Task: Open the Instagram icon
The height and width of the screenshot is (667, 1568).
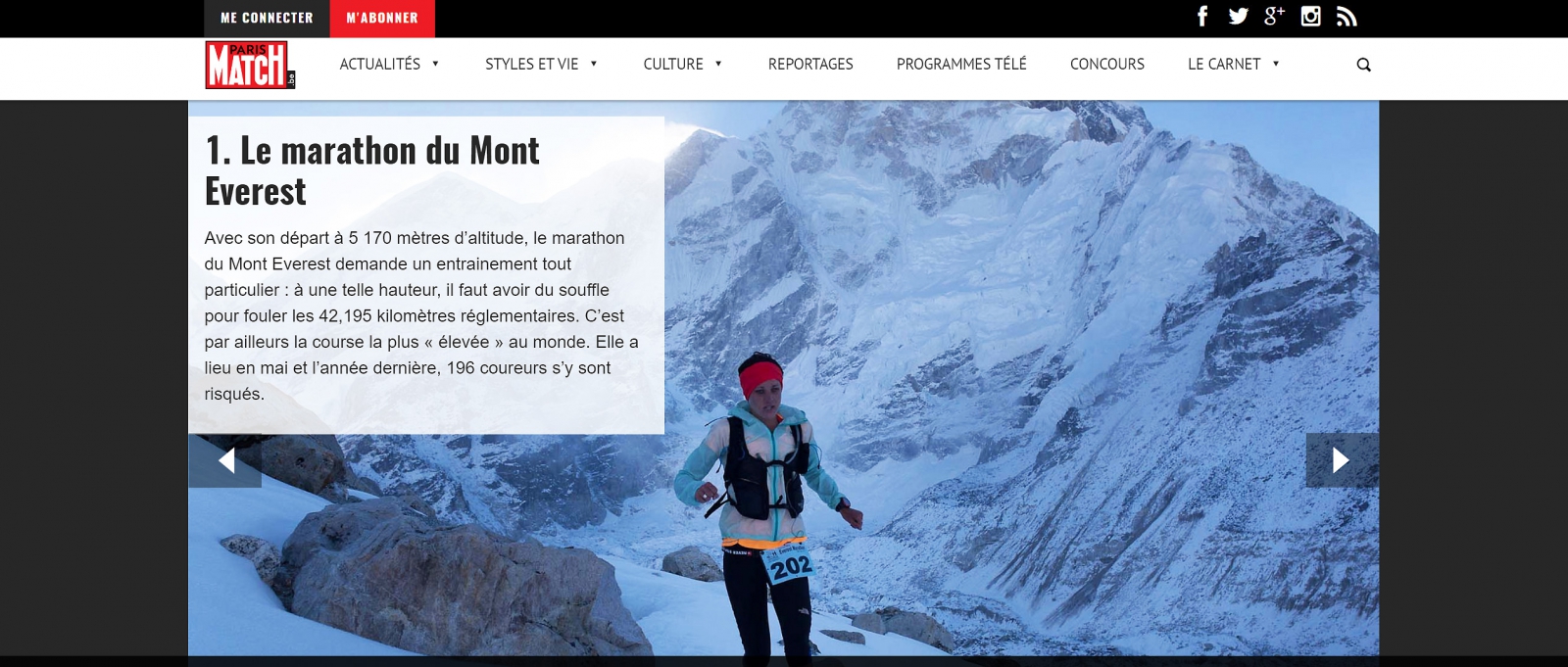Action: point(1310,17)
